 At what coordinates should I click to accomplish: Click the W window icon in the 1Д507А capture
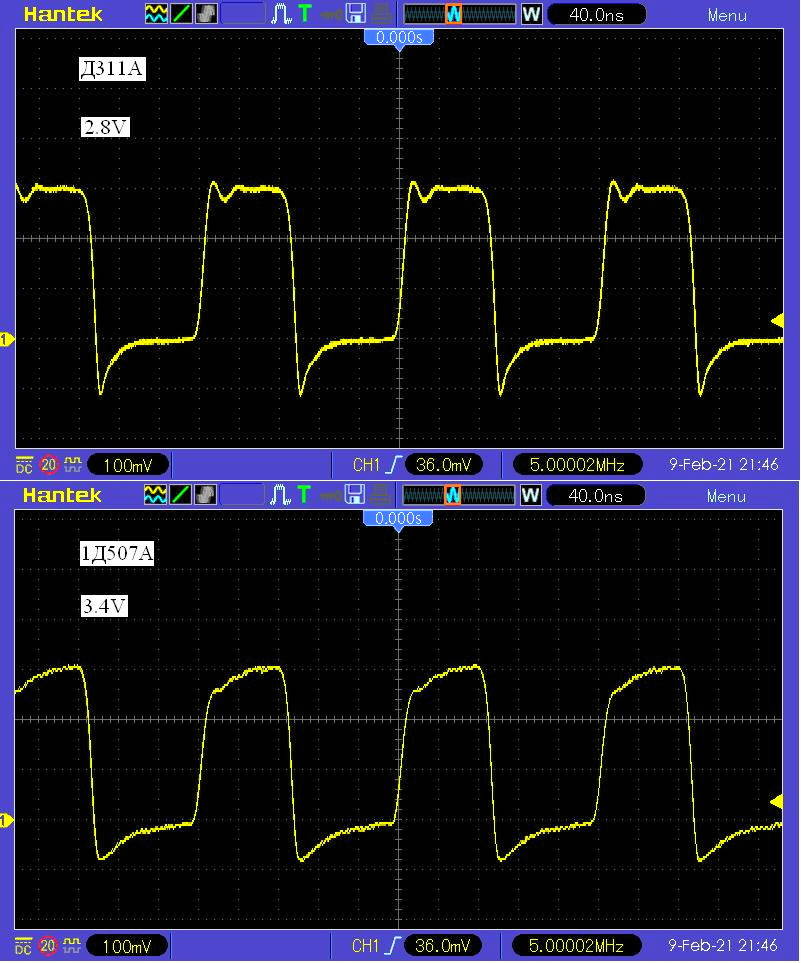coord(531,494)
